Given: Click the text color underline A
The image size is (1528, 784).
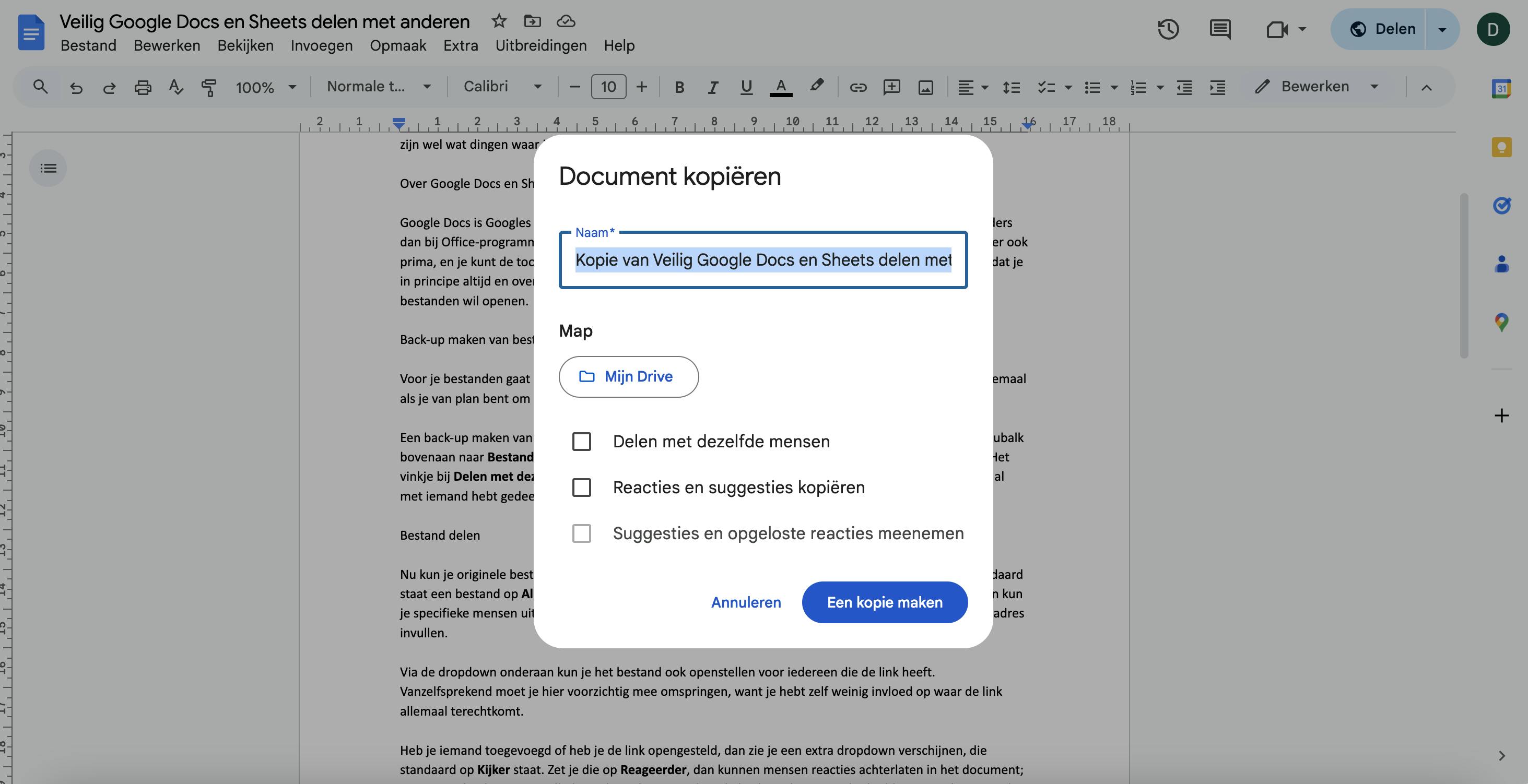Looking at the screenshot, I should point(781,87).
